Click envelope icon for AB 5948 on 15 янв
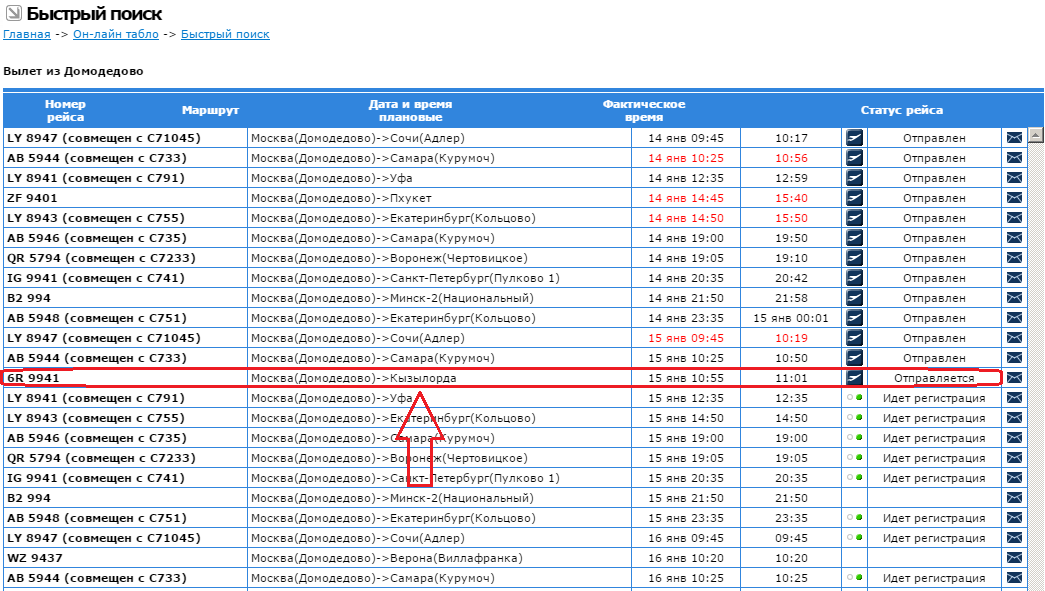1045x591 pixels. (x=1014, y=518)
